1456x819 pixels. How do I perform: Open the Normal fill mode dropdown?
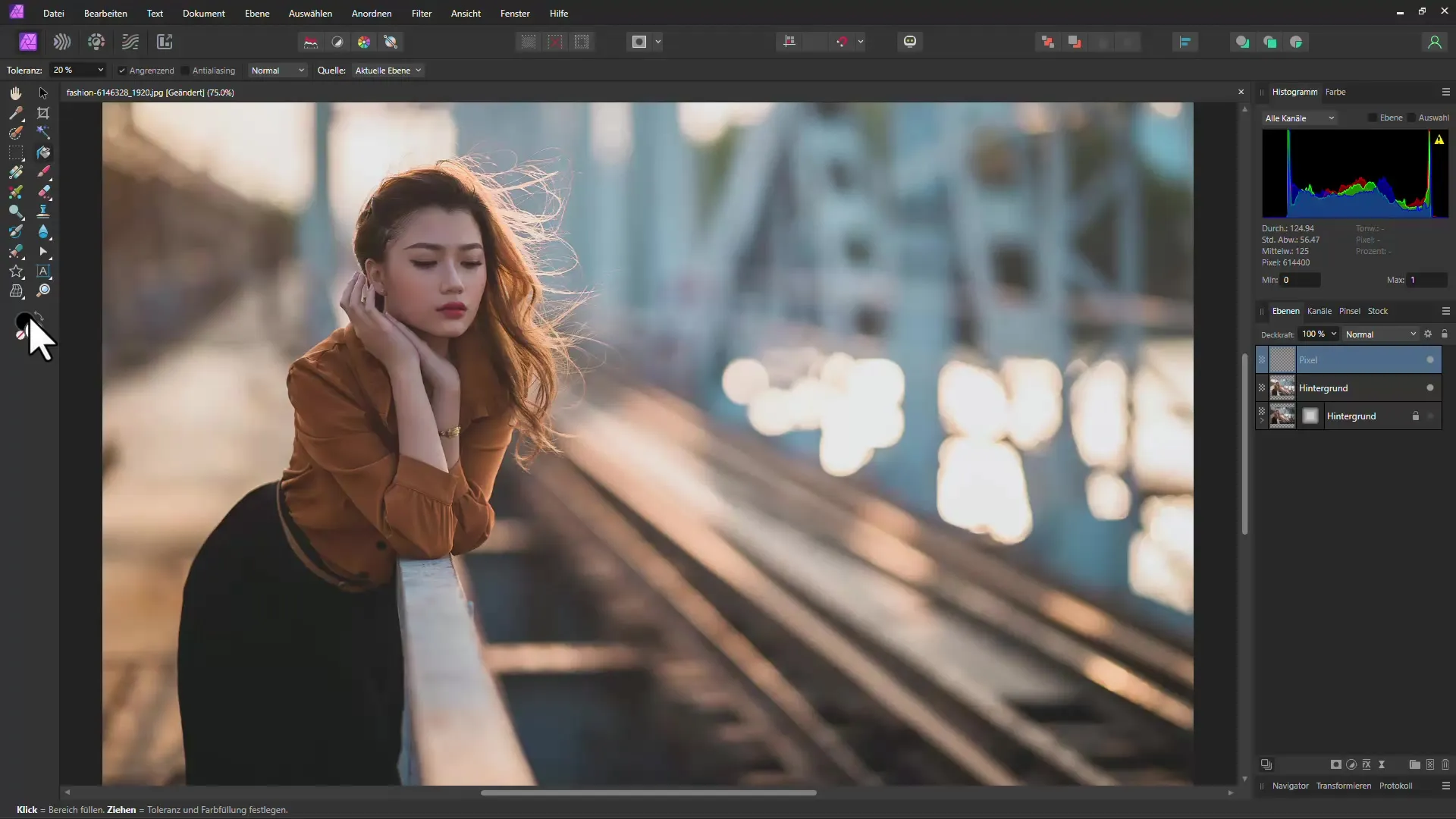coord(278,71)
